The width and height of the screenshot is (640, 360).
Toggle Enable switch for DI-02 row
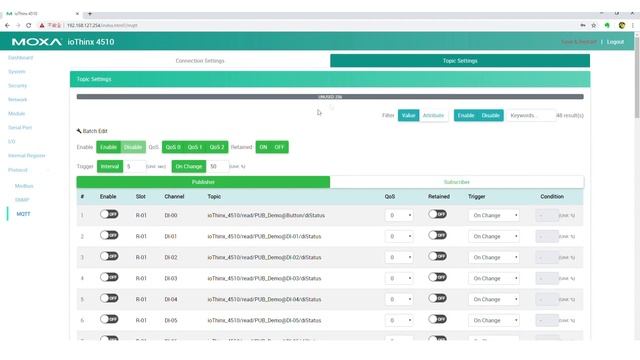[109, 256]
